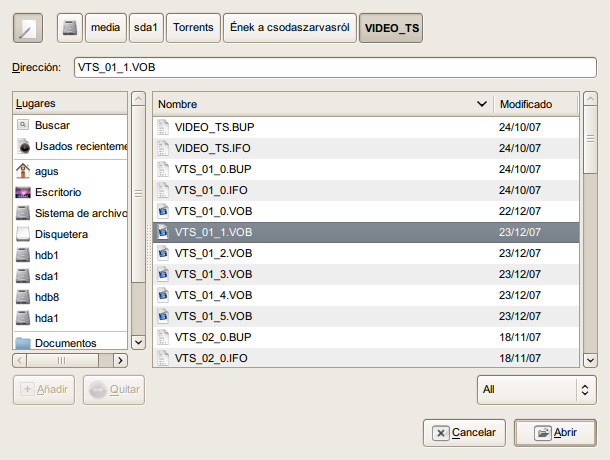Go to Escritorio in places list
The width and height of the screenshot is (610, 460).
(58, 191)
